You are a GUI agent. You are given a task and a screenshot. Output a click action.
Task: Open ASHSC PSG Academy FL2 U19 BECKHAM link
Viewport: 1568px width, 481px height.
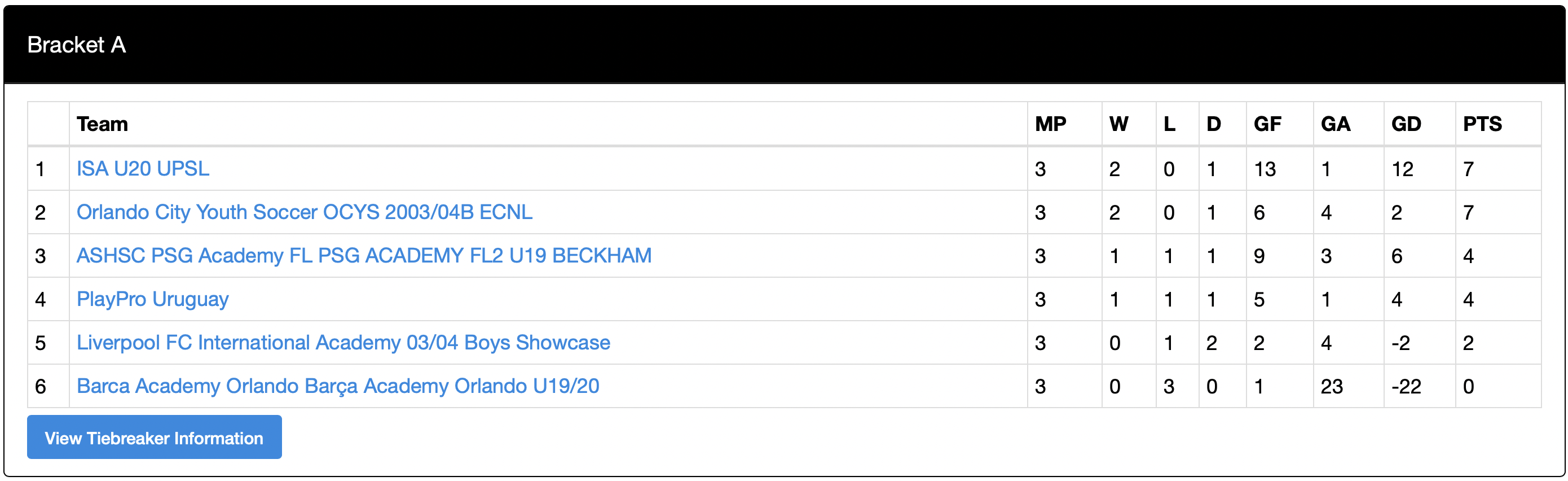364,255
